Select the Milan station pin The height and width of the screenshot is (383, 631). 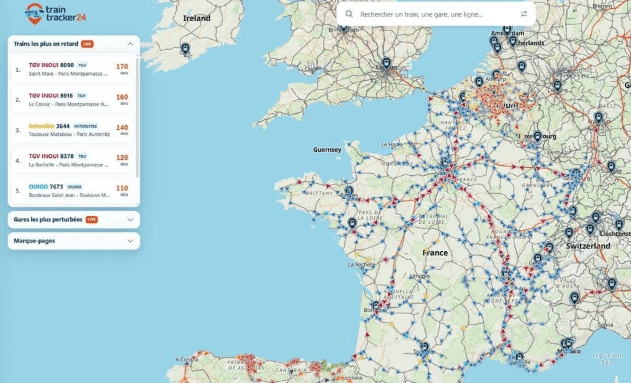[612, 284]
